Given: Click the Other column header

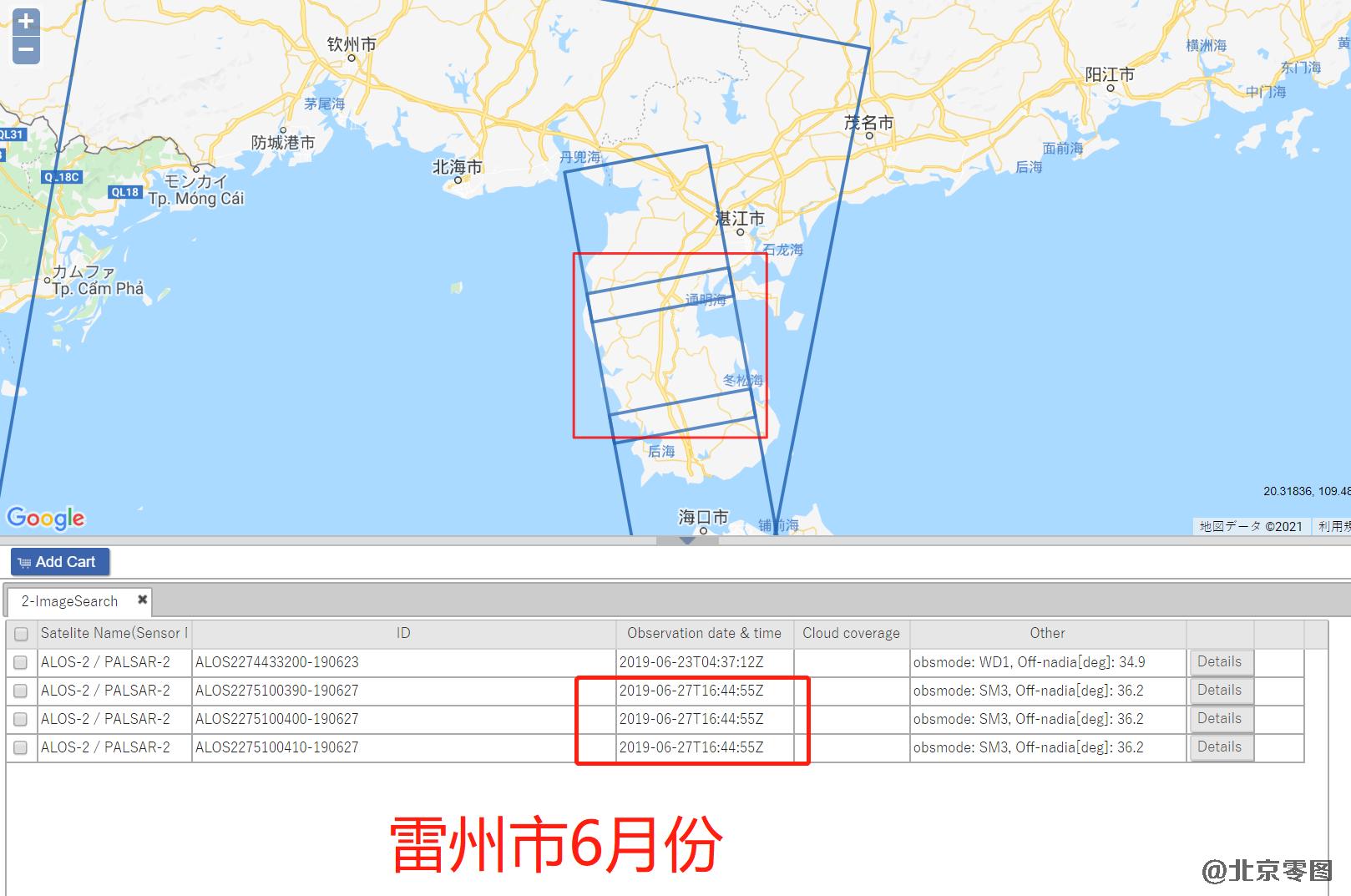Looking at the screenshot, I should [1048, 633].
